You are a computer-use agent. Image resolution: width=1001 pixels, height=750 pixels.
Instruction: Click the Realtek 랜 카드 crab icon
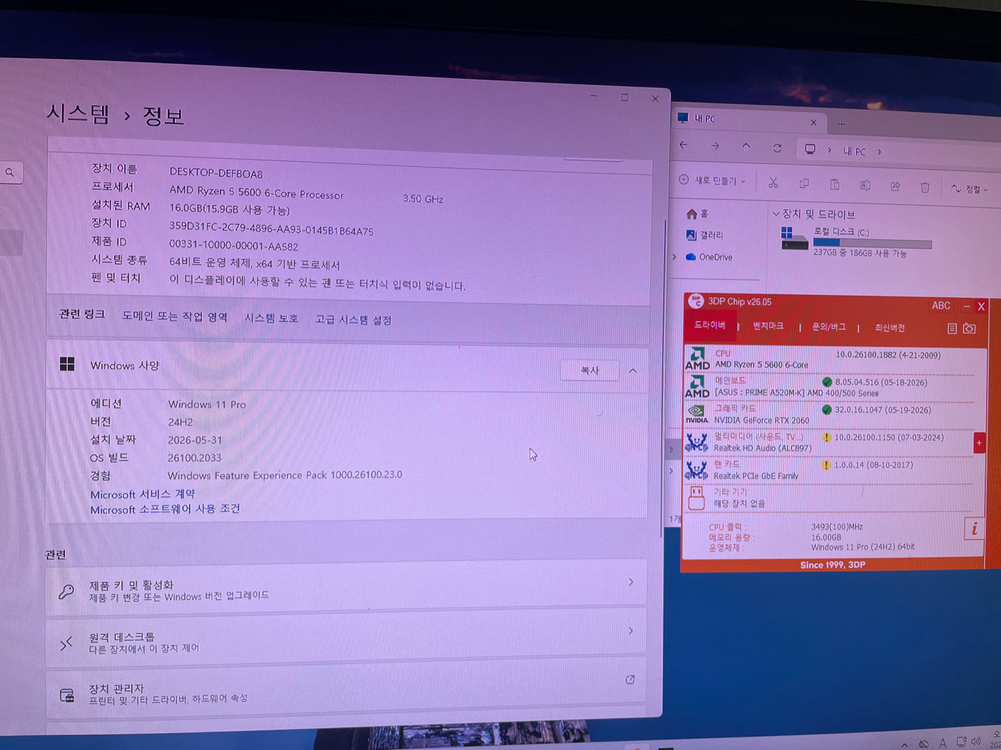696,470
